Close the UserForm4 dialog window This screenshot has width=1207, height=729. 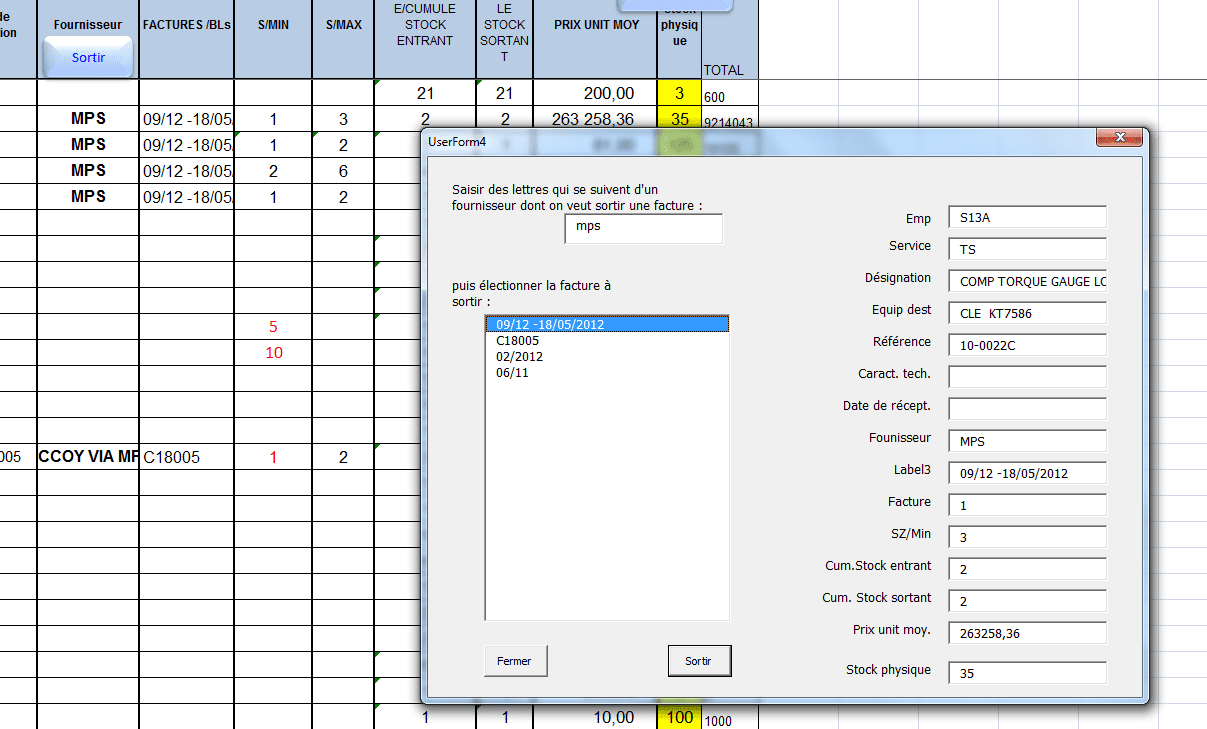pos(1119,138)
